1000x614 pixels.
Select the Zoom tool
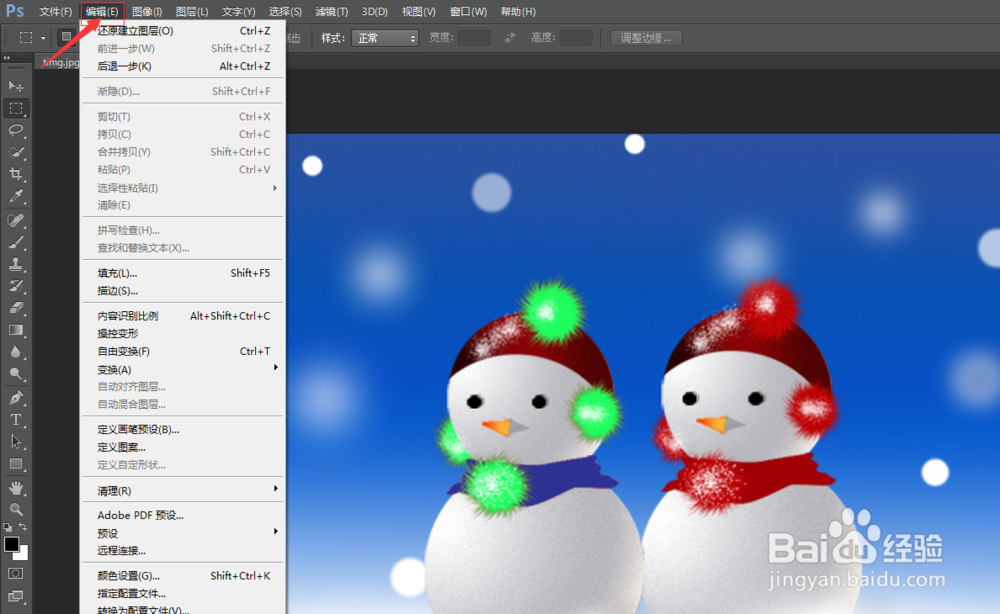(16, 509)
